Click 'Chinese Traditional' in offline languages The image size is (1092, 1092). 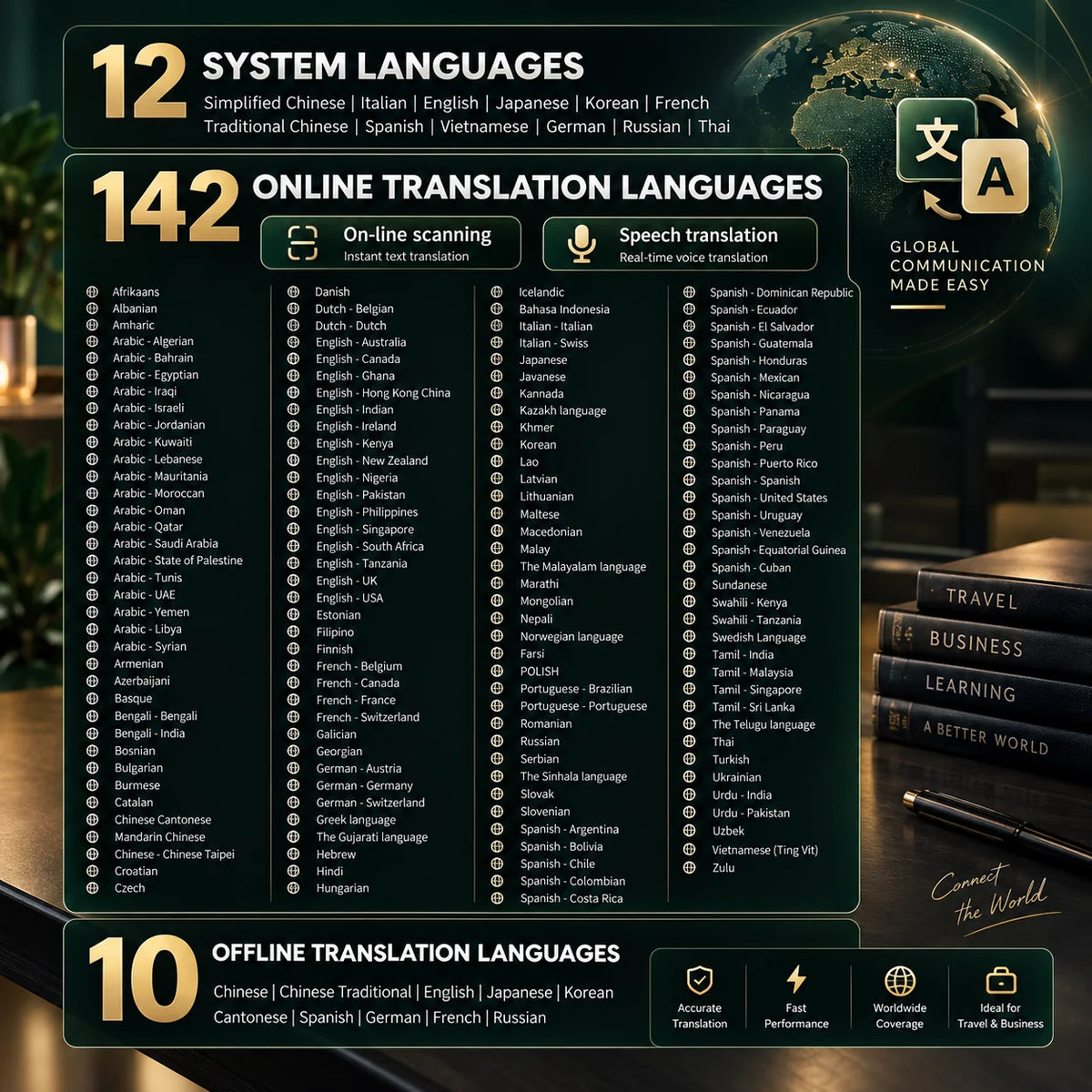(x=345, y=992)
